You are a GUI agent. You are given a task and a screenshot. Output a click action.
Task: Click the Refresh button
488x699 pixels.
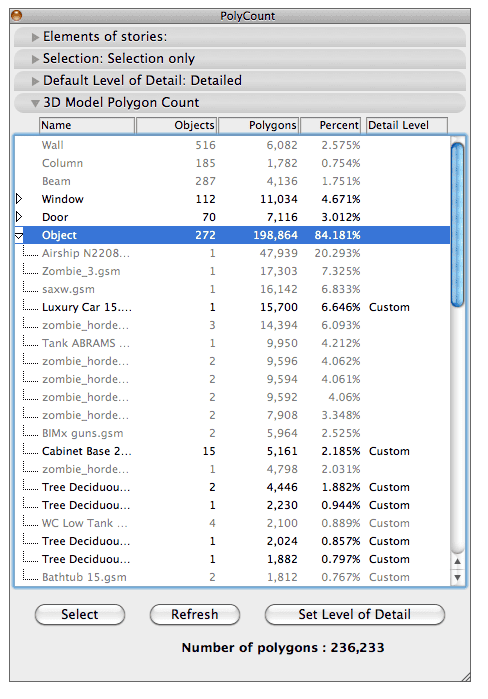click(195, 614)
